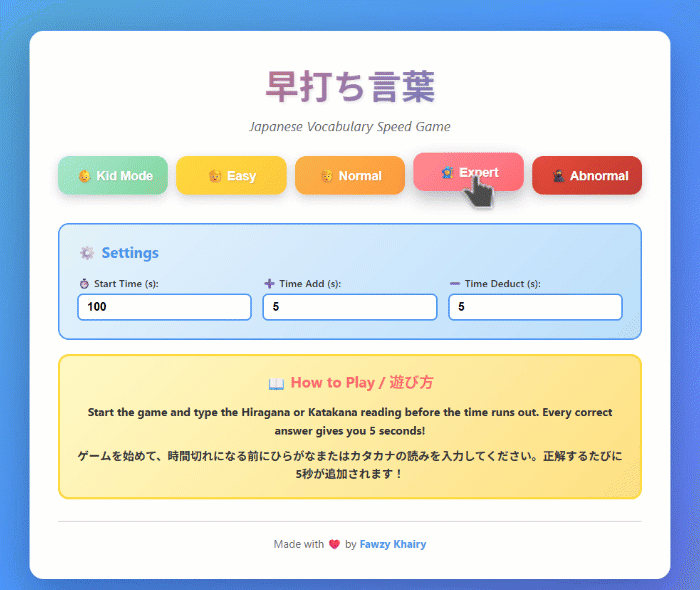
Task: Focus the Start Time input field
Action: [x=164, y=307]
